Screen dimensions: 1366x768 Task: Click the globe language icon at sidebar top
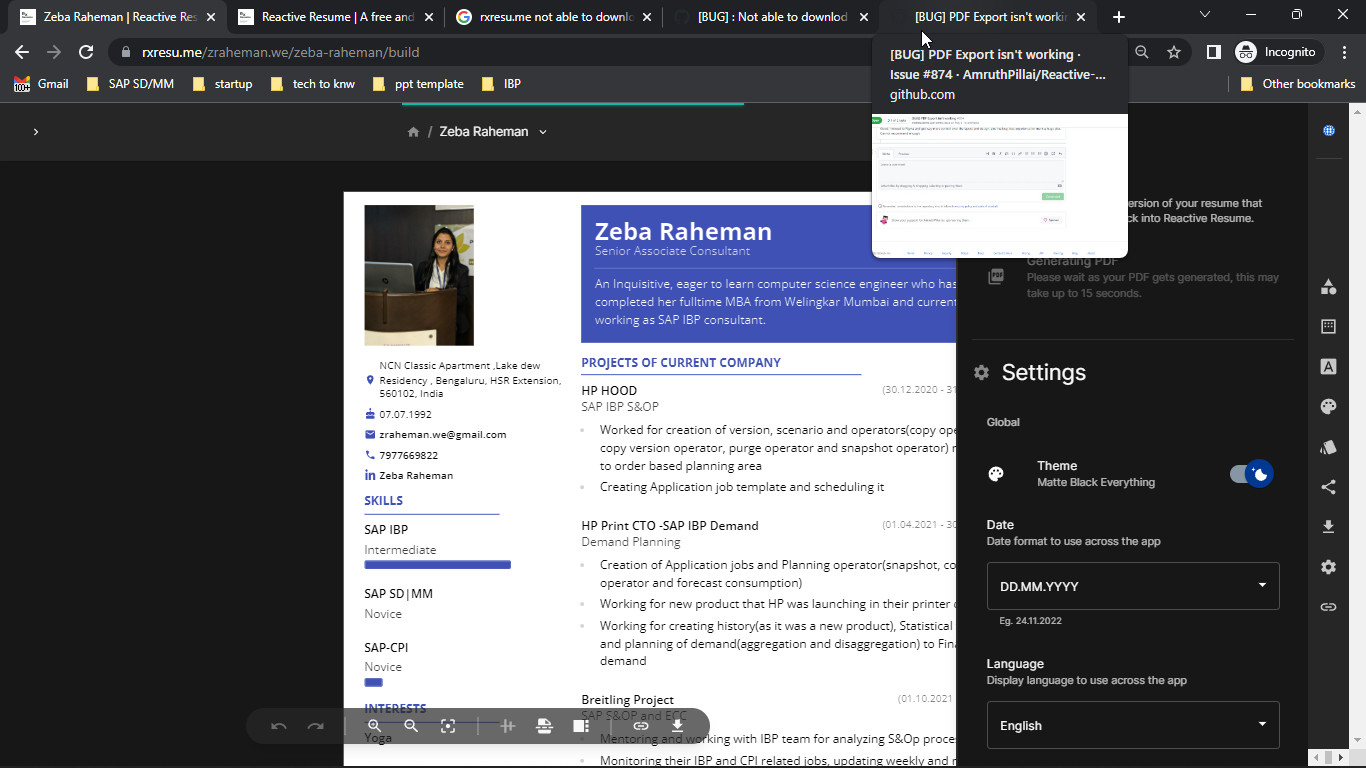(1328, 130)
